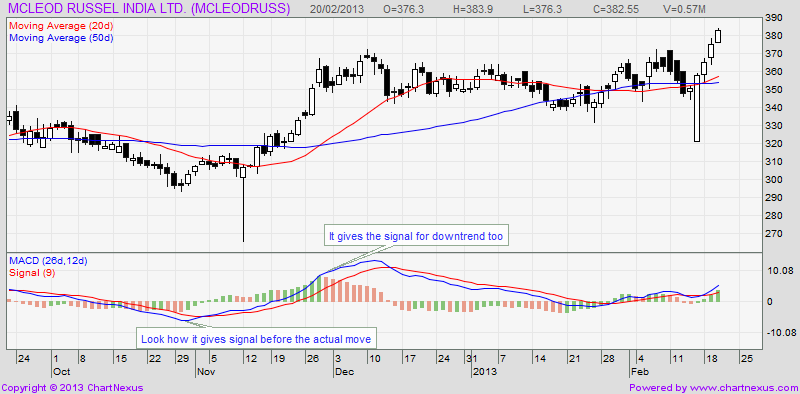Viewport: 800px width, 394px height.
Task: Select the MACD (26d,12d) legend label
Action: (48, 261)
